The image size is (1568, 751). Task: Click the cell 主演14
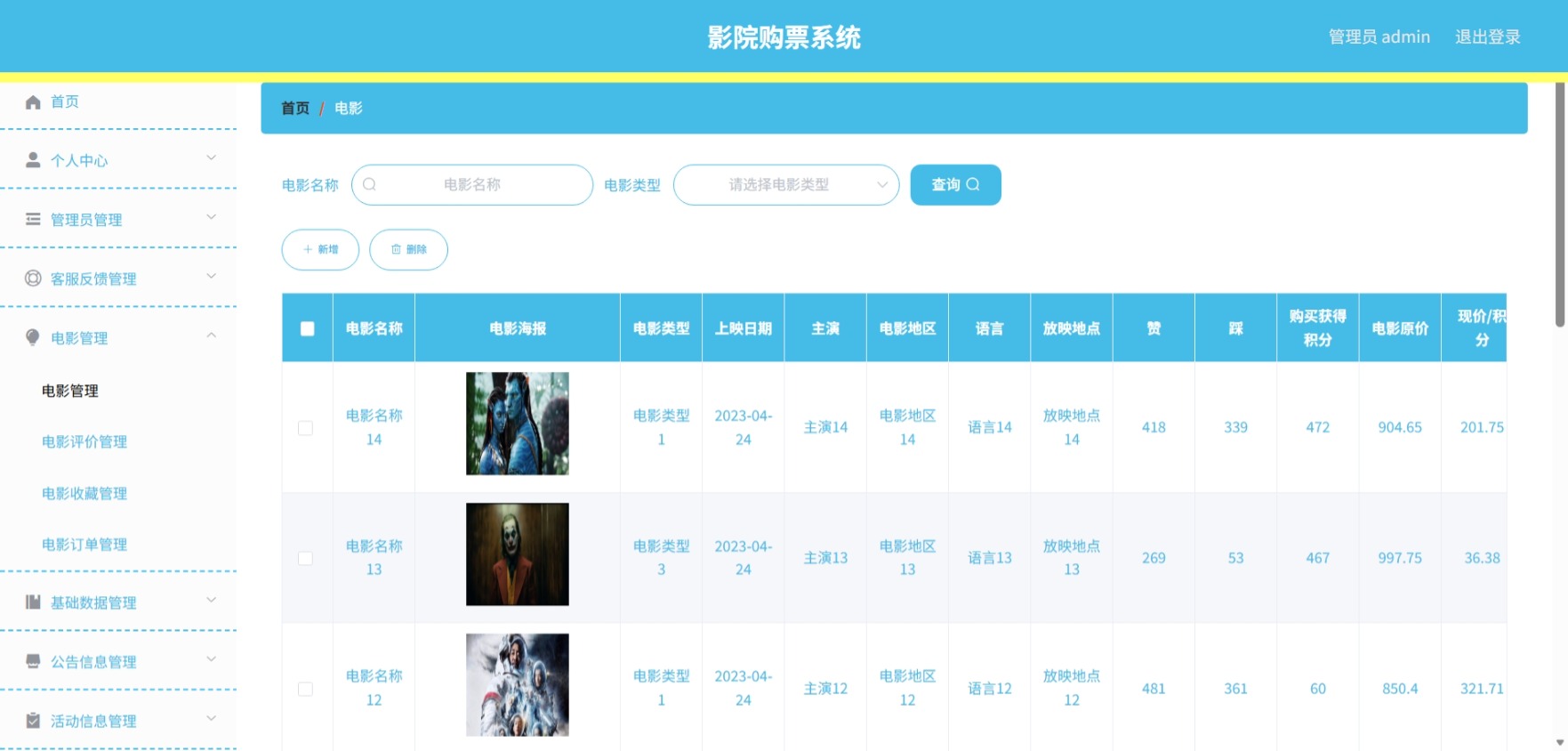(x=825, y=427)
